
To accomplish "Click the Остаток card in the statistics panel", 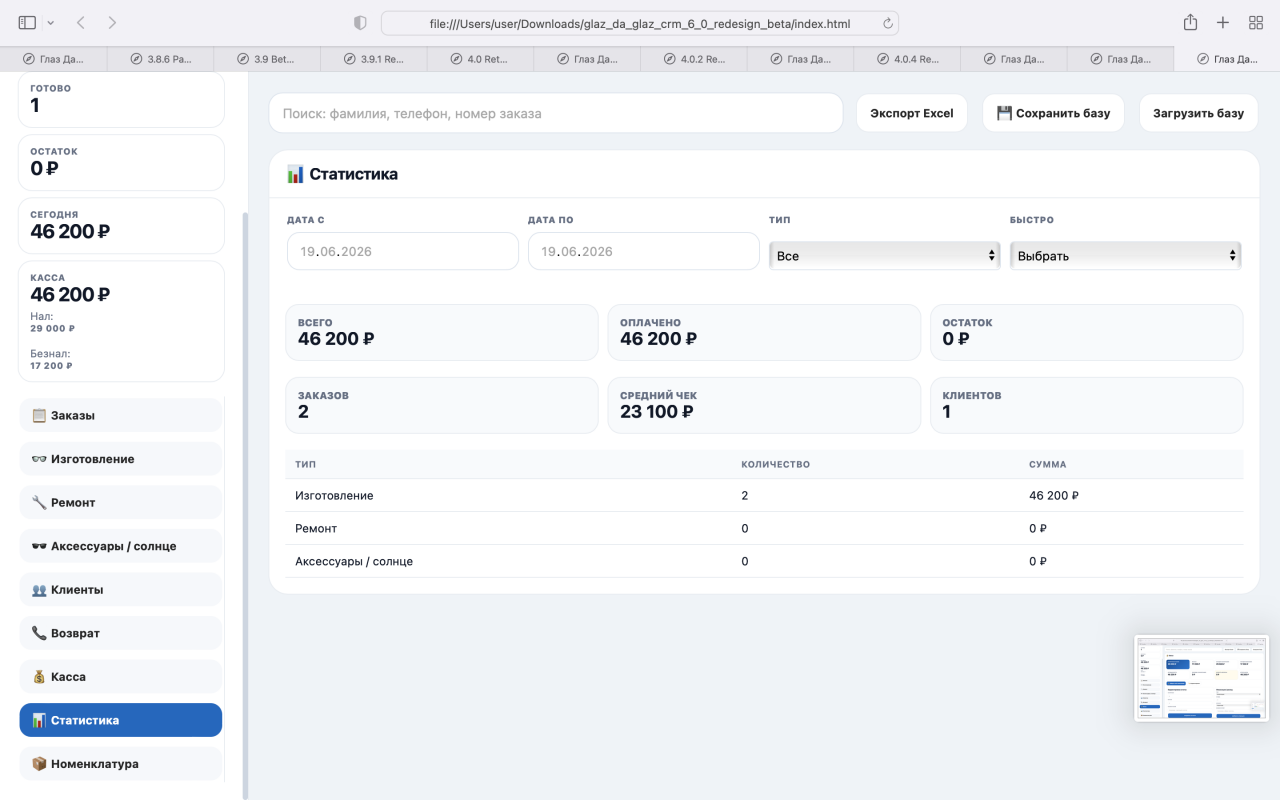I will click(x=1087, y=333).
